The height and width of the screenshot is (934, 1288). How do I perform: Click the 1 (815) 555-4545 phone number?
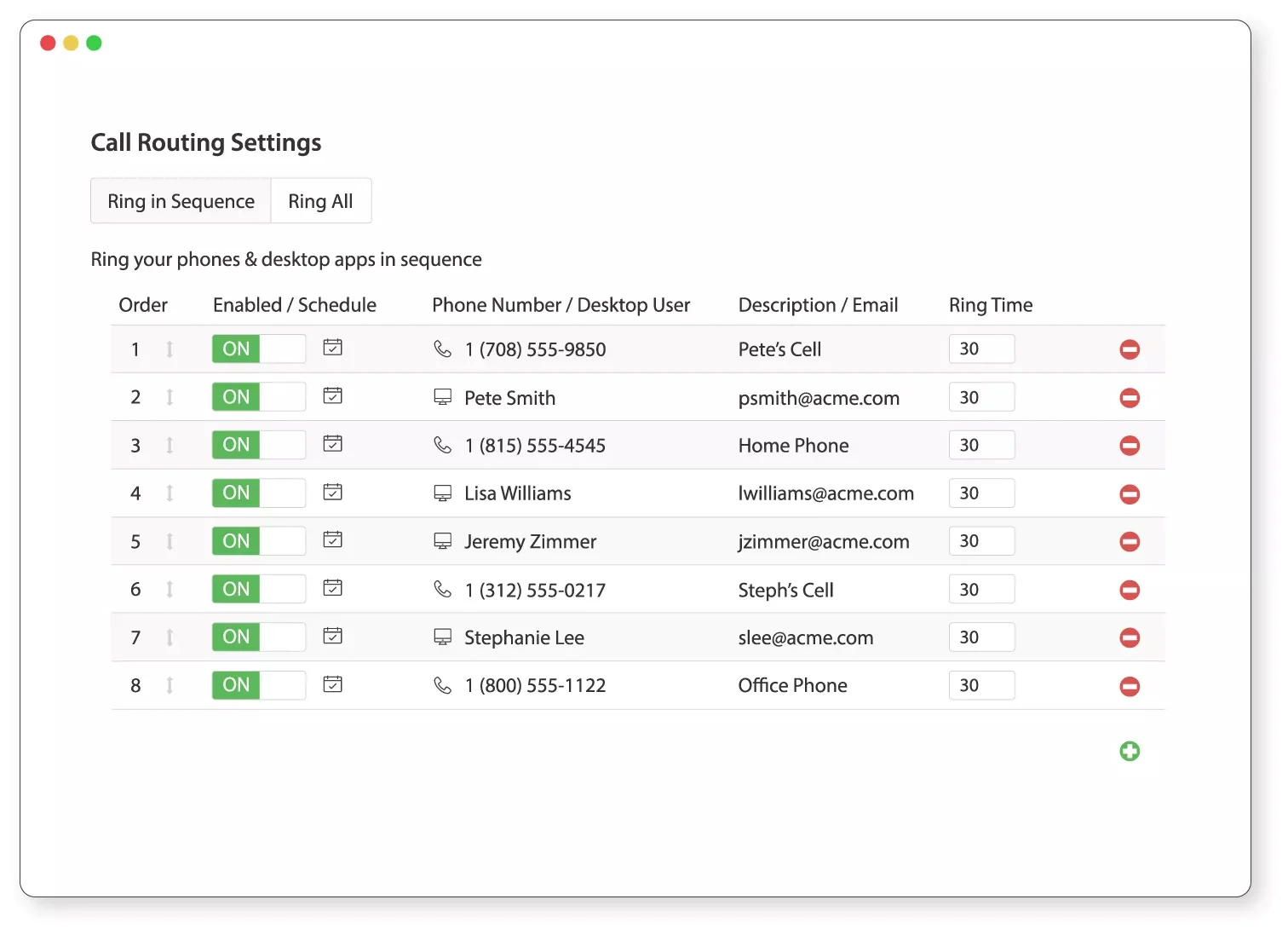click(535, 446)
